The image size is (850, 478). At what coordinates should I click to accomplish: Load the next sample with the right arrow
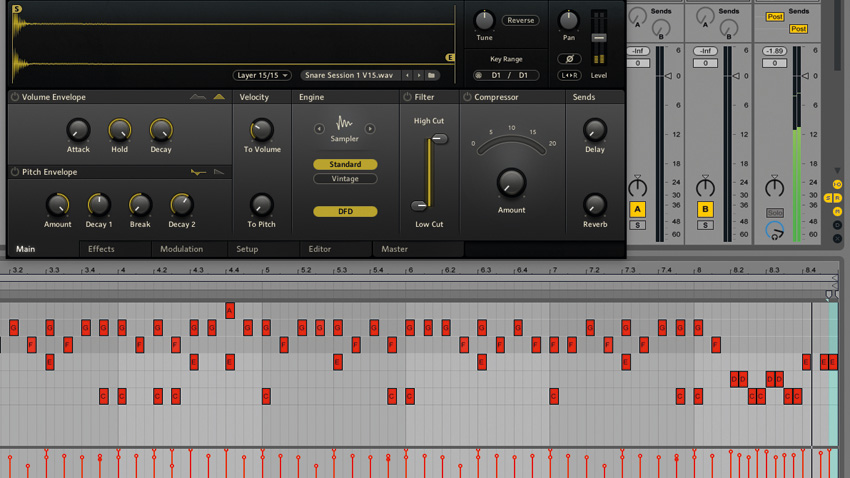[x=419, y=75]
